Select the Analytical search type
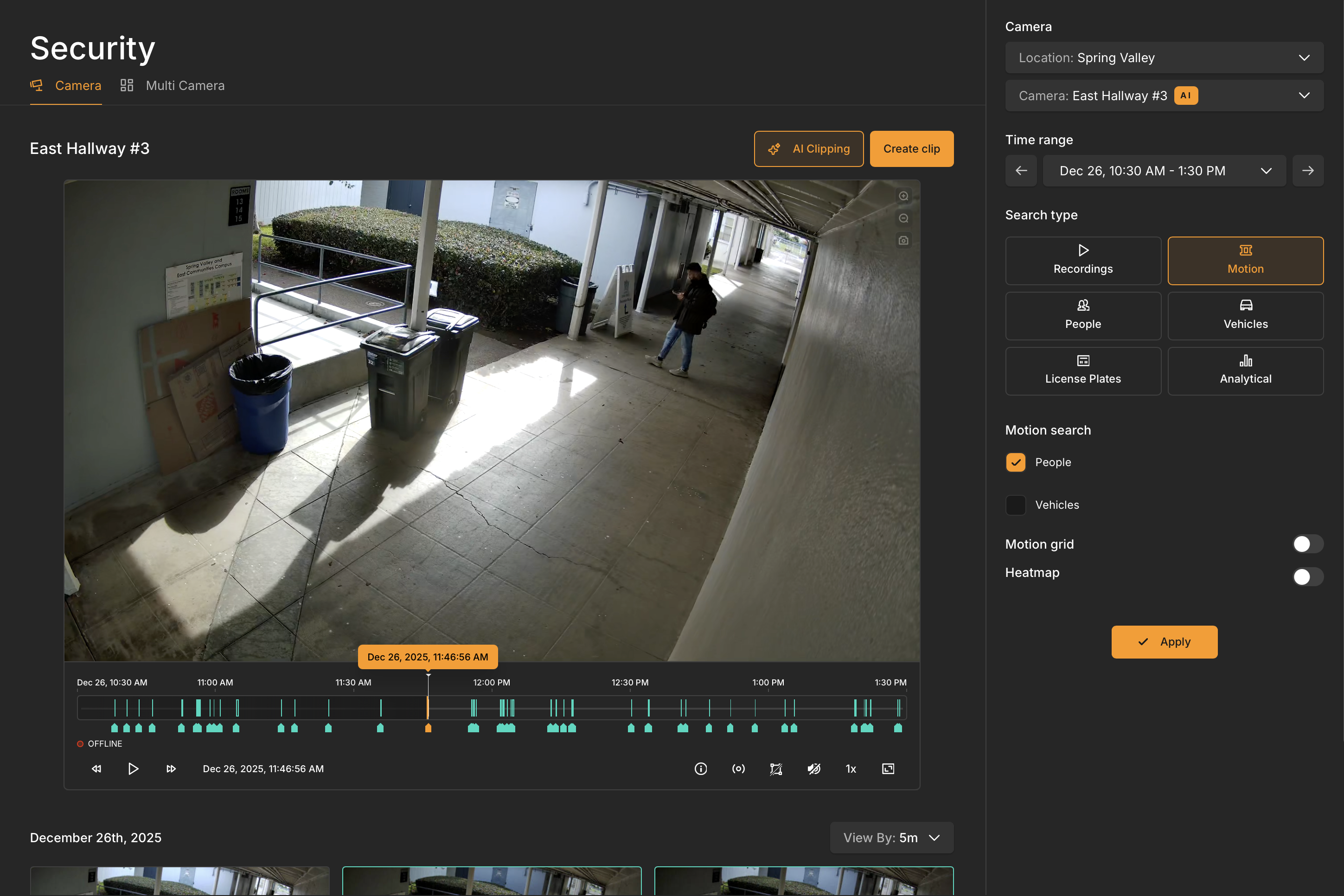 click(x=1245, y=371)
